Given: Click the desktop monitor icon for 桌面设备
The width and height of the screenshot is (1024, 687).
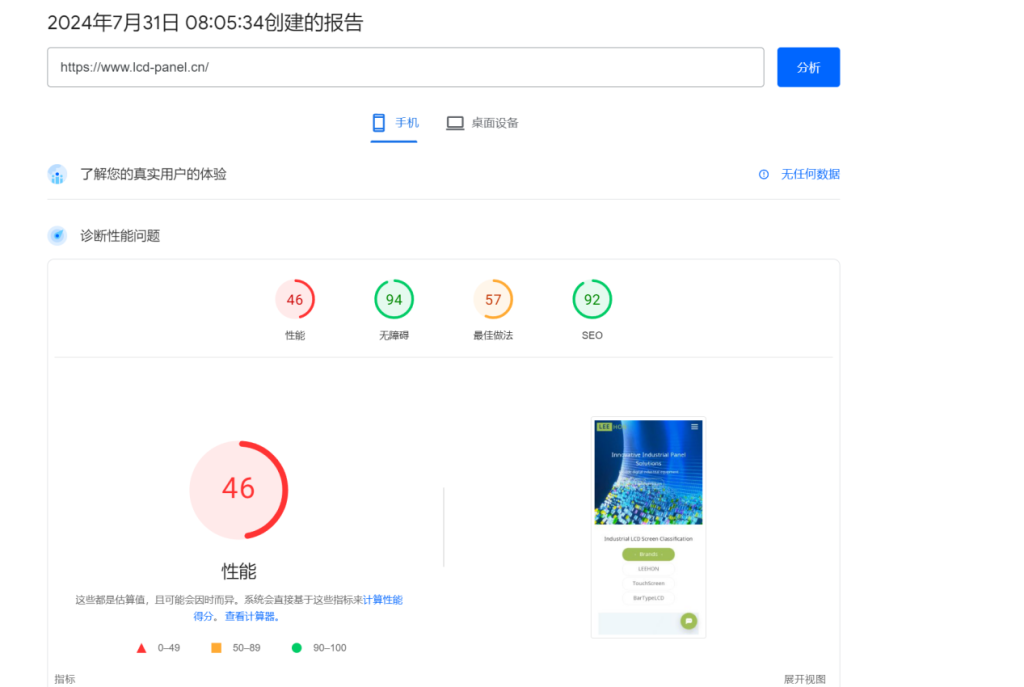Looking at the screenshot, I should click(455, 123).
